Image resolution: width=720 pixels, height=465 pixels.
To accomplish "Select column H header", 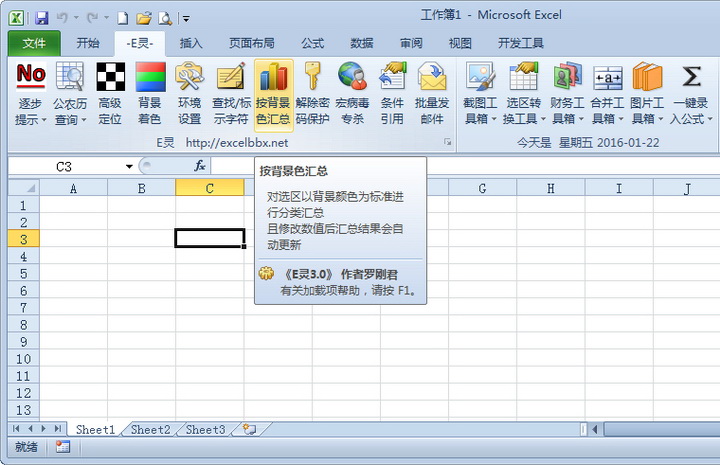I will coord(551,188).
